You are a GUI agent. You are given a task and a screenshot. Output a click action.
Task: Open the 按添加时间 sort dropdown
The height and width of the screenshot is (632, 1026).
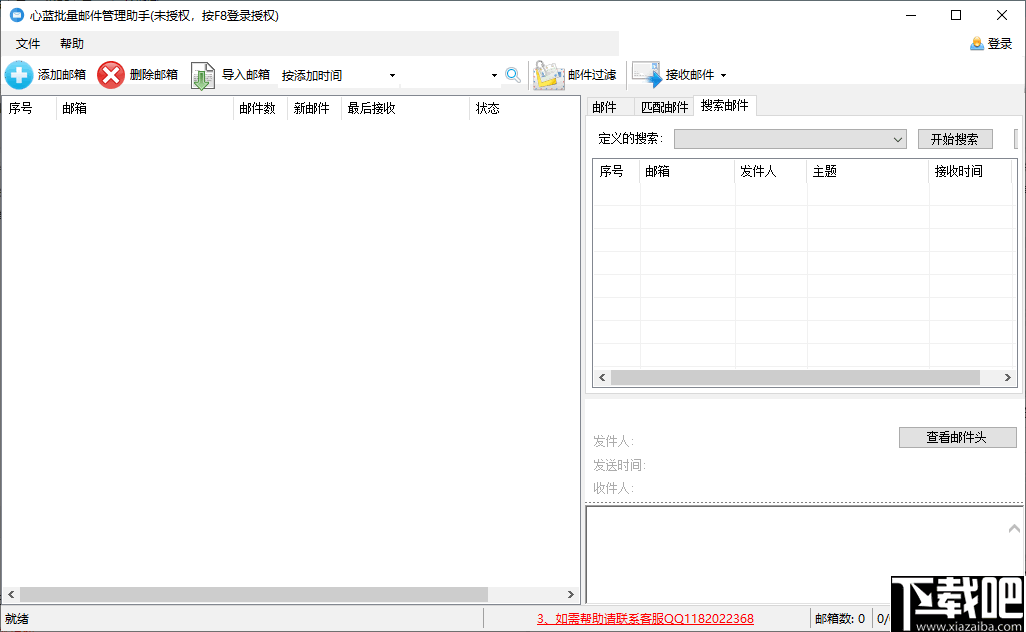(x=392, y=75)
